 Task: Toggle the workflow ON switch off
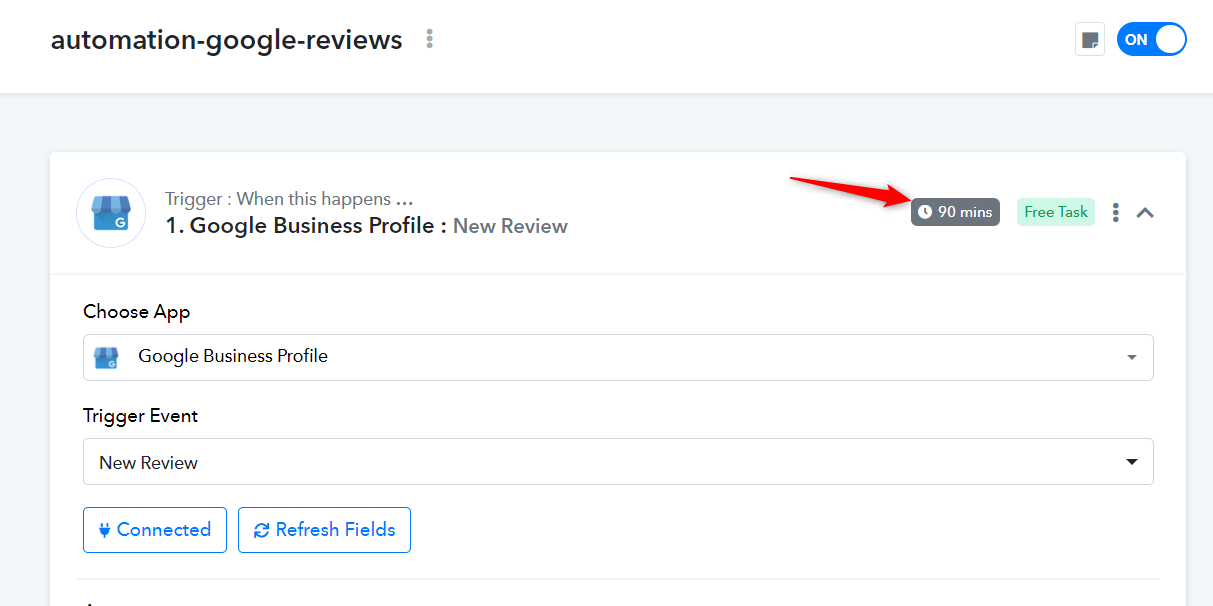(x=1151, y=40)
